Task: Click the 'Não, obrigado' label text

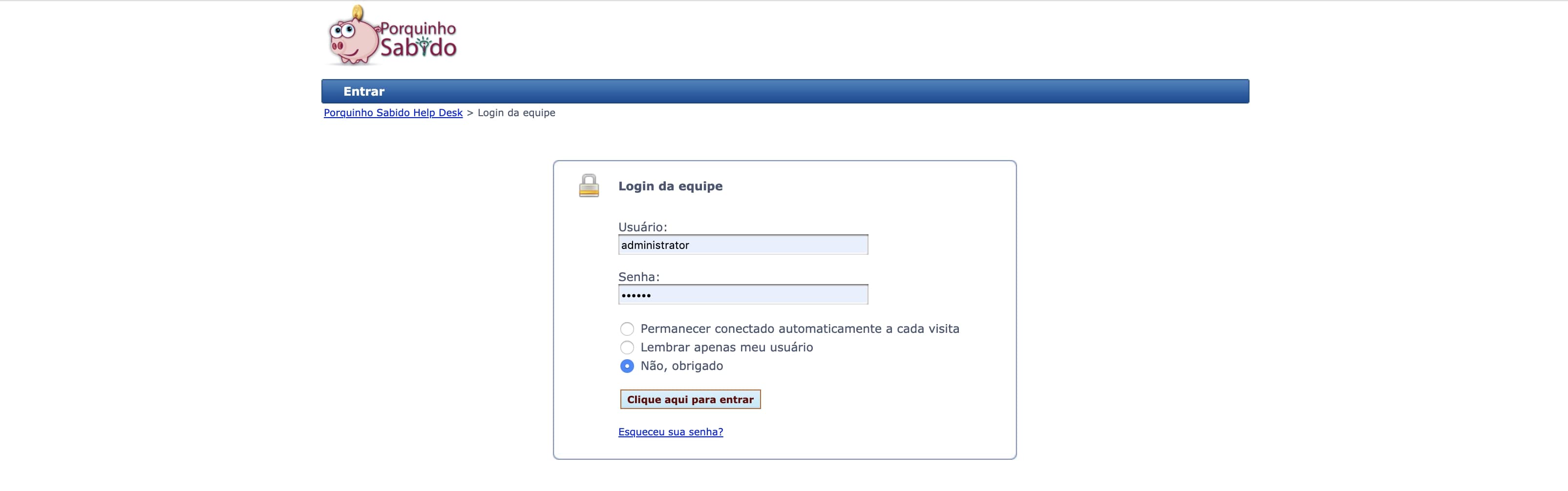Action: 681,366
